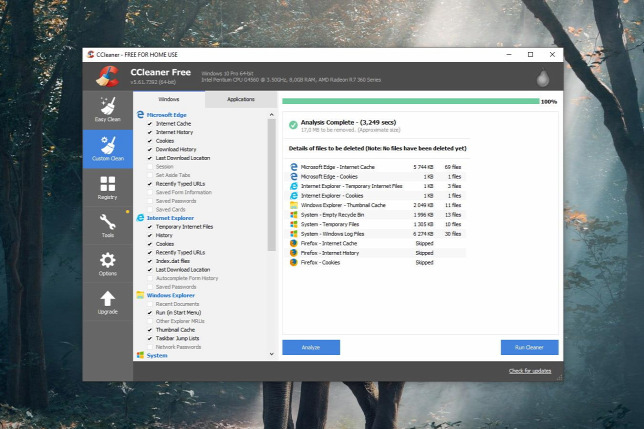The width and height of the screenshot is (644, 429).
Task: Click Firefox icon beside Firefox Cookies result
Action: tap(294, 262)
